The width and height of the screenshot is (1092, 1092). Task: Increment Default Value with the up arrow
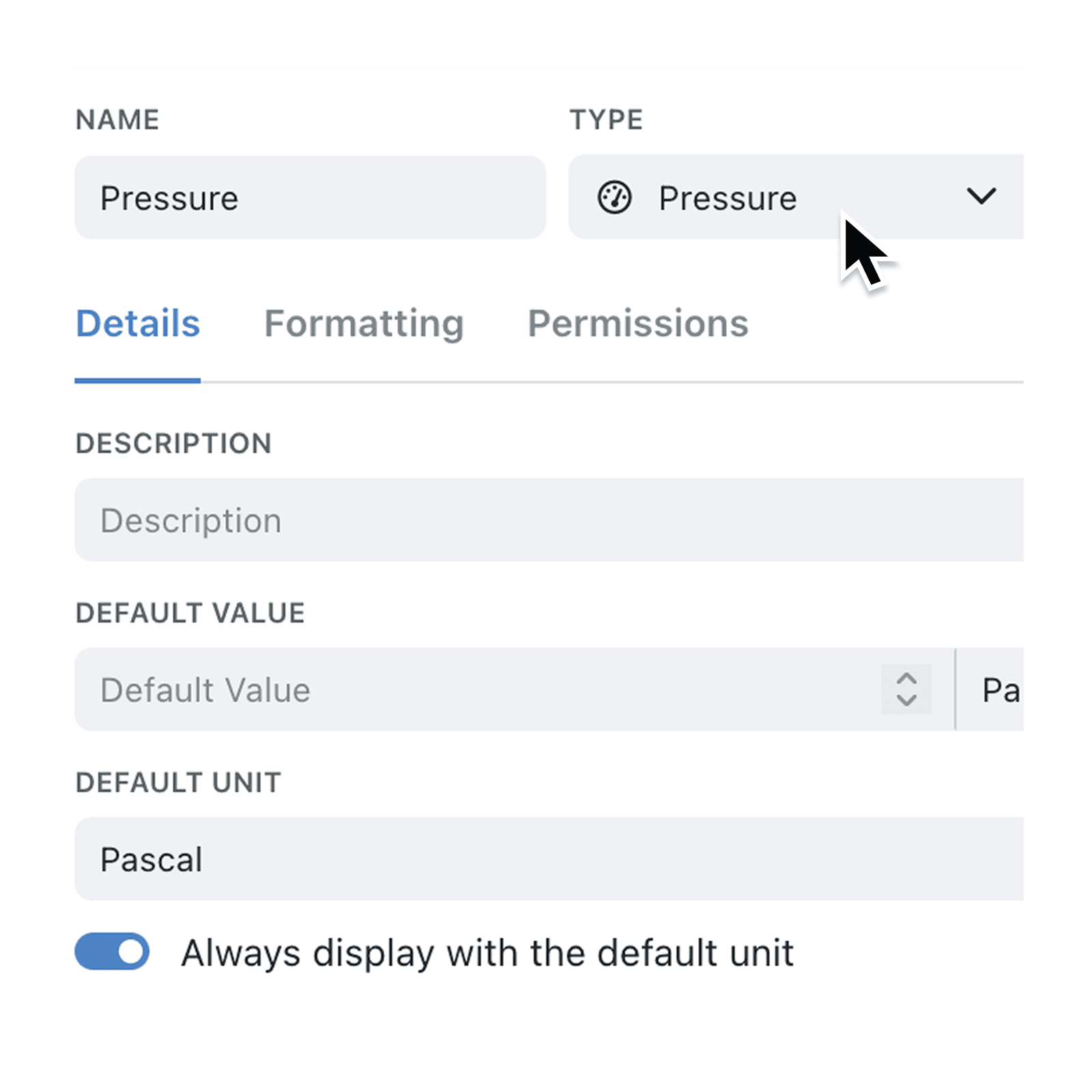906,679
